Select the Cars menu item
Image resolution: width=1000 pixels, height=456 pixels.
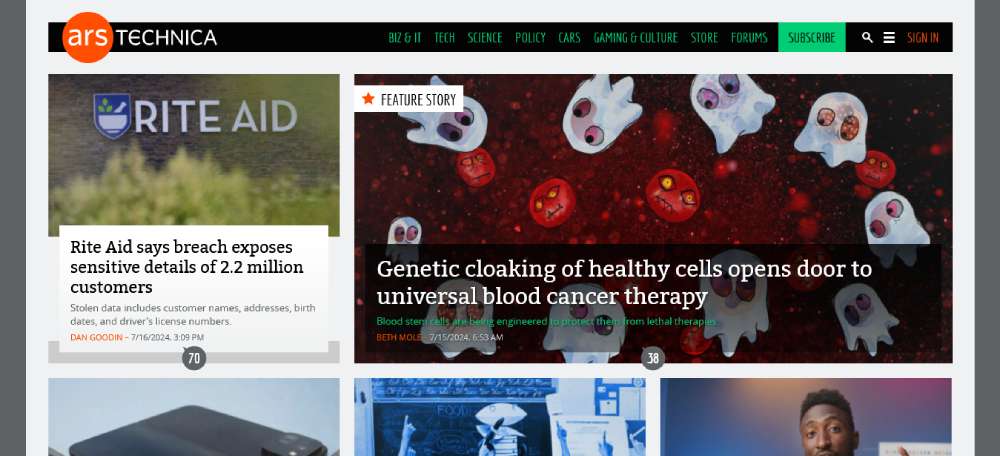point(570,38)
